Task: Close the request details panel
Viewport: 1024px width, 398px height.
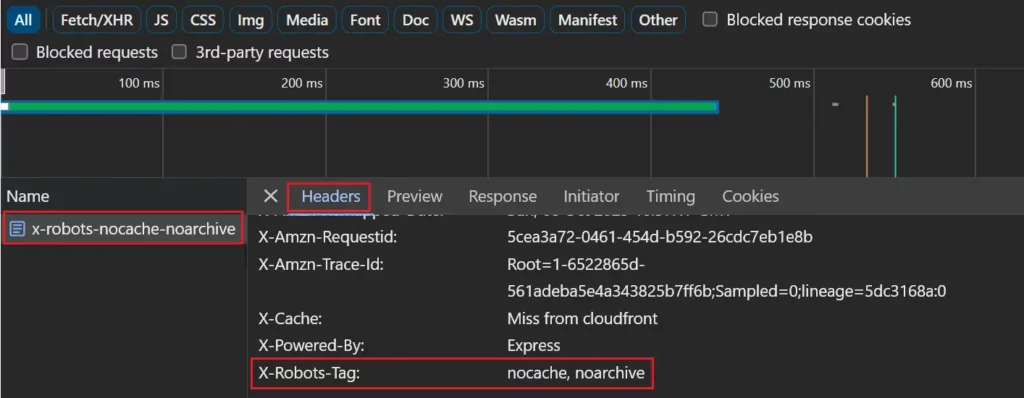Action: click(x=270, y=196)
